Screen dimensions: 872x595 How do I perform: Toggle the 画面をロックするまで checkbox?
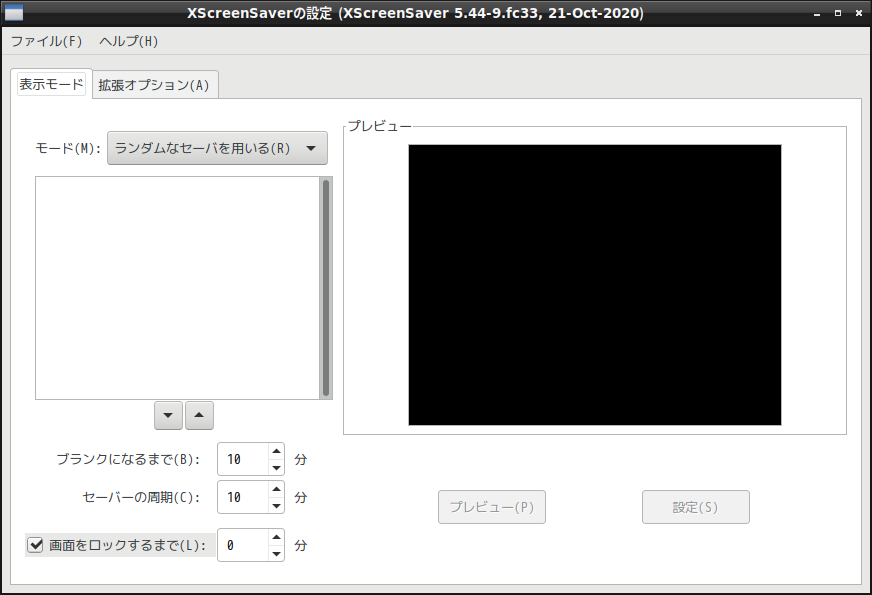36,545
